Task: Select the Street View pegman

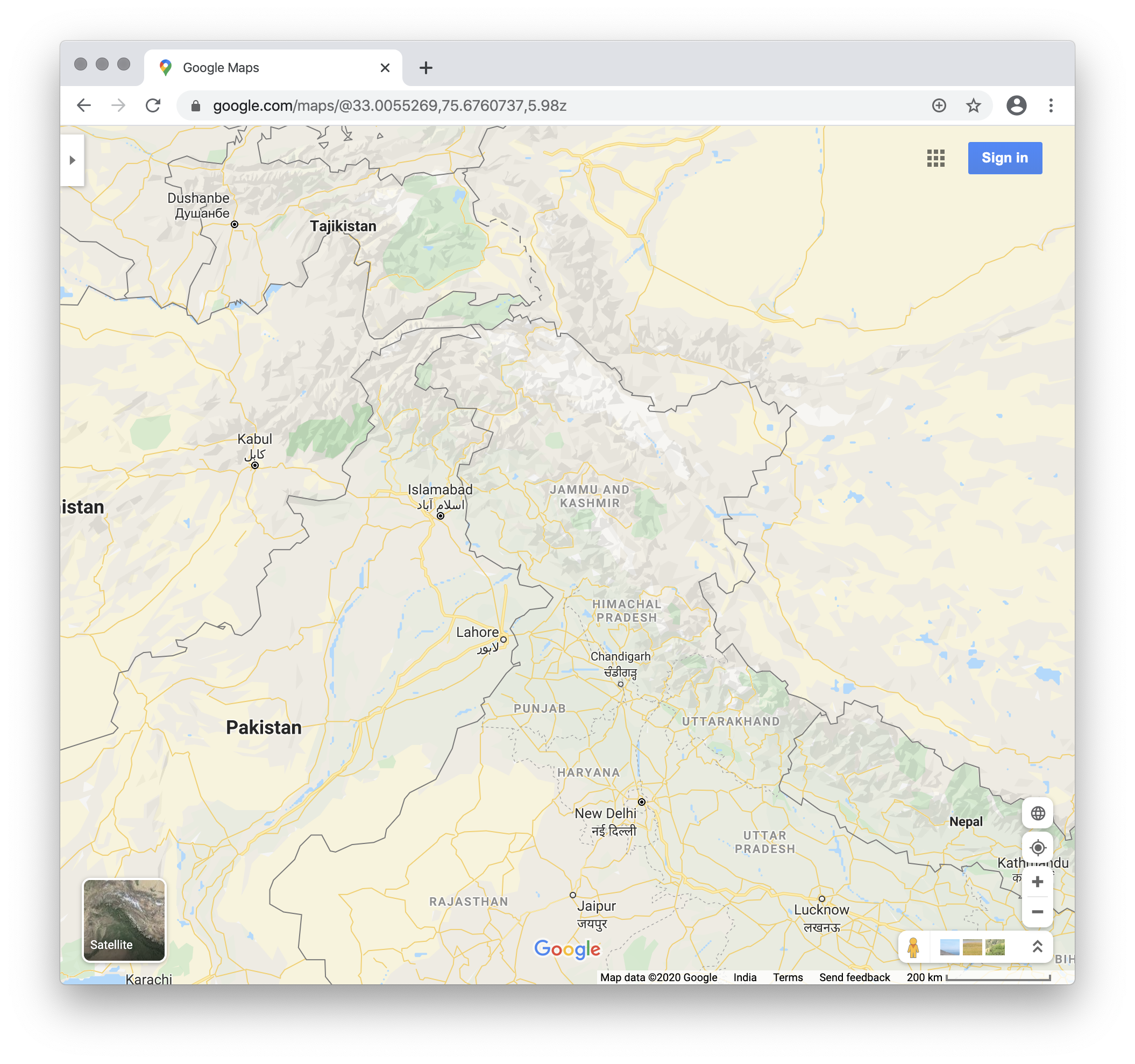Action: click(913, 948)
